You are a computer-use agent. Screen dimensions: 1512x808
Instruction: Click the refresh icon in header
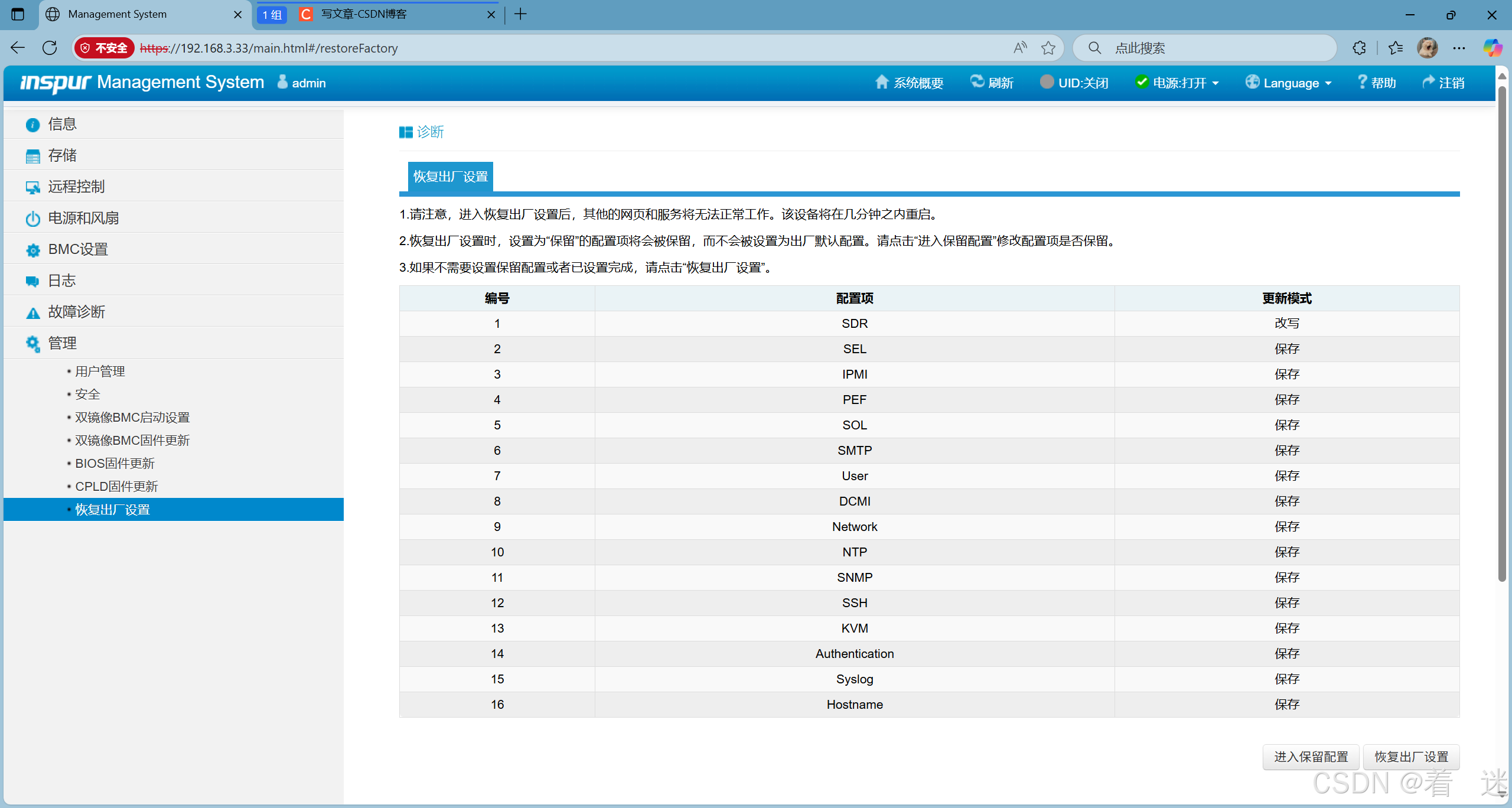tap(977, 82)
